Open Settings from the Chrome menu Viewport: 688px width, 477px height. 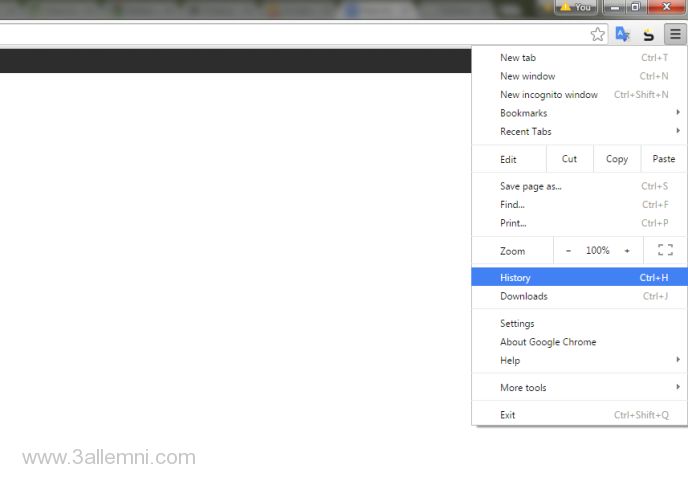tap(518, 324)
